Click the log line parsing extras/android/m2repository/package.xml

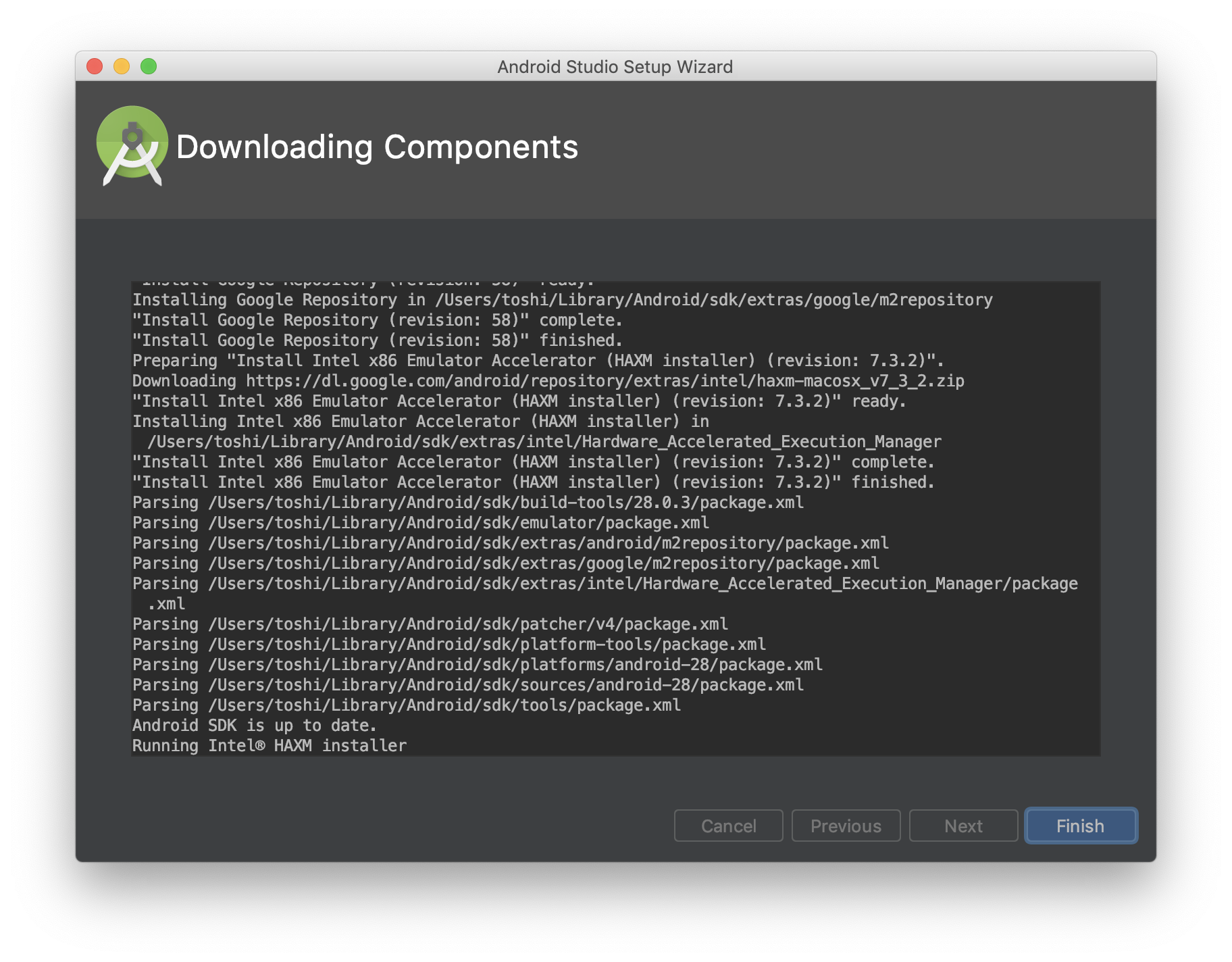[x=511, y=543]
